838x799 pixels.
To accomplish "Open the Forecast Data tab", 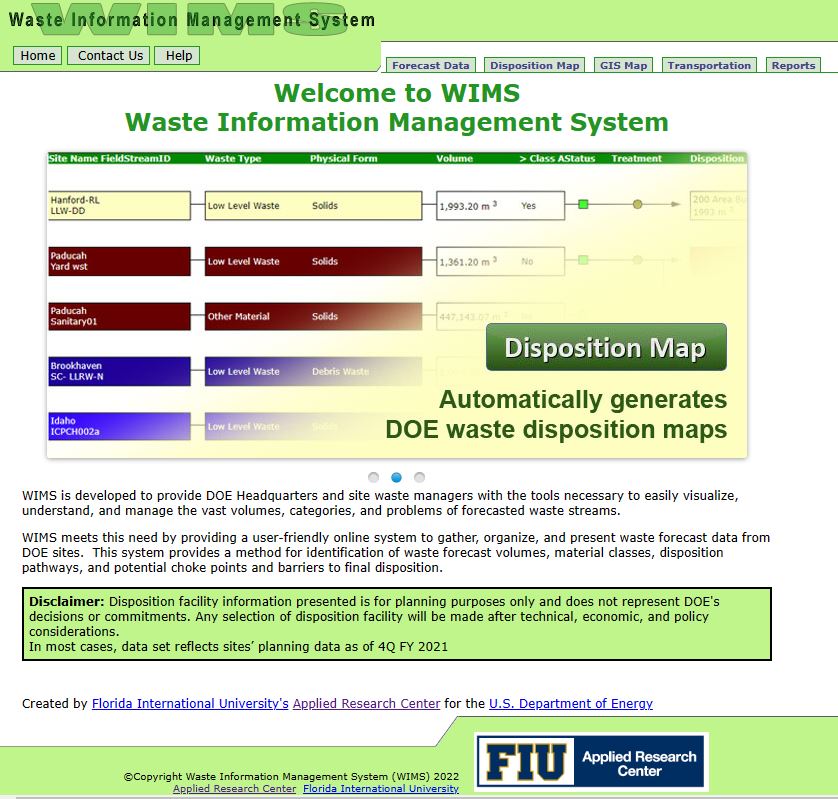I will [x=431, y=64].
